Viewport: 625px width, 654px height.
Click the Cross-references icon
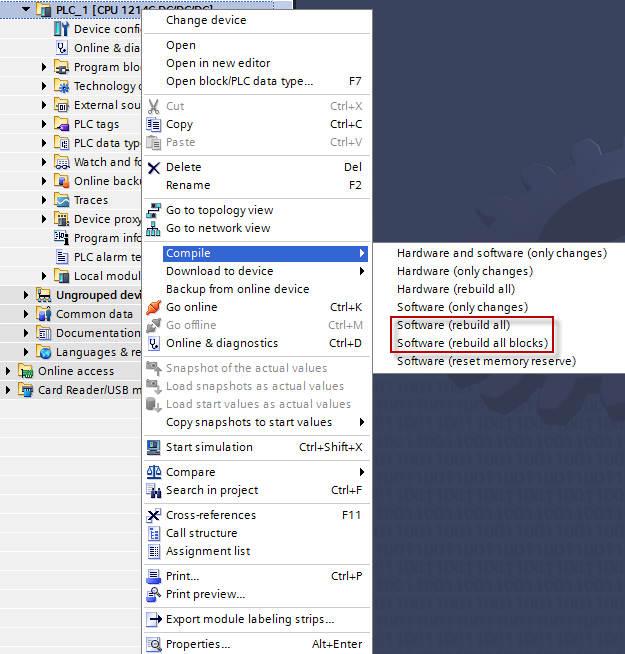tap(153, 515)
